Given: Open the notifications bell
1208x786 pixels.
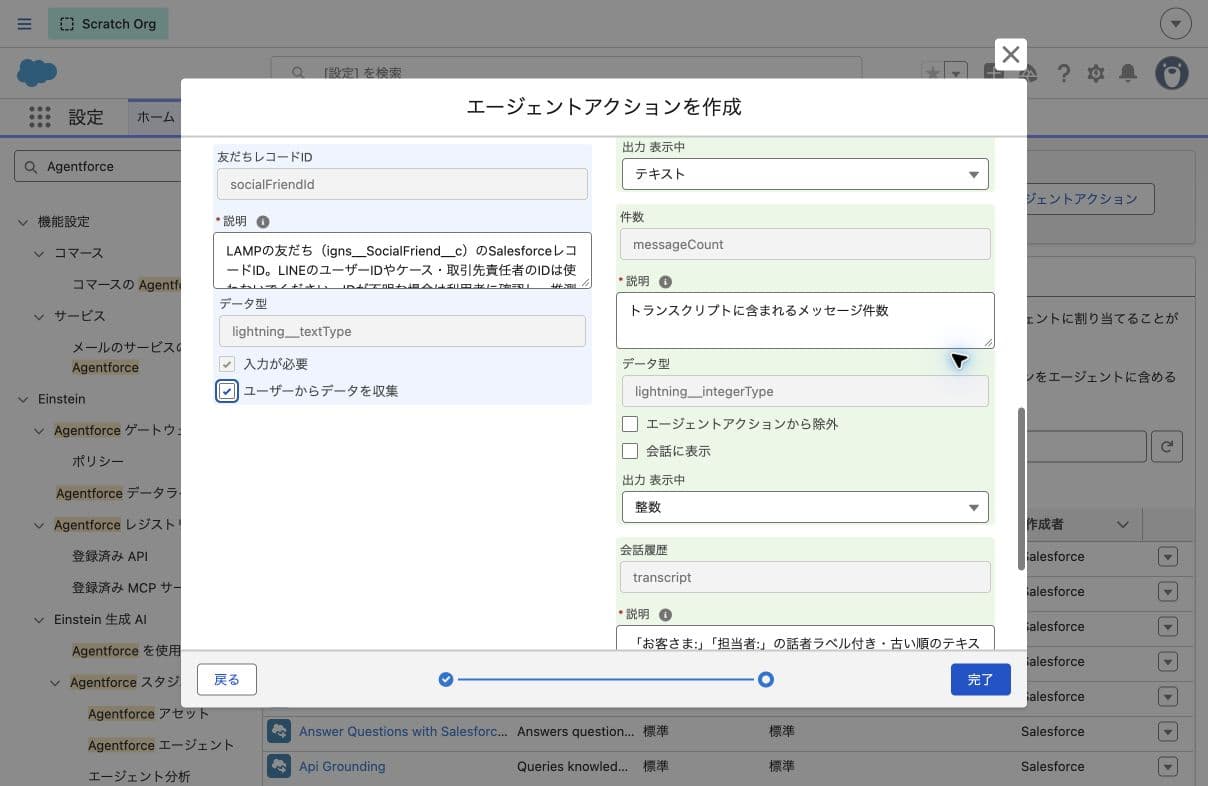Looking at the screenshot, I should [x=1128, y=73].
